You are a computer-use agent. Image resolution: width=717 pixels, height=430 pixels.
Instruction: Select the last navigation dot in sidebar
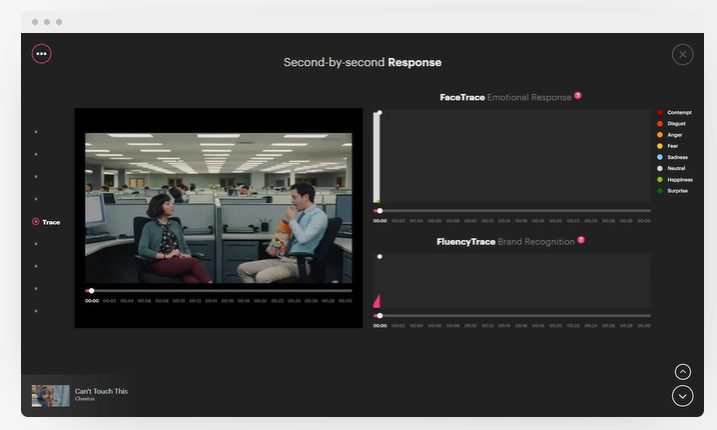click(x=36, y=311)
